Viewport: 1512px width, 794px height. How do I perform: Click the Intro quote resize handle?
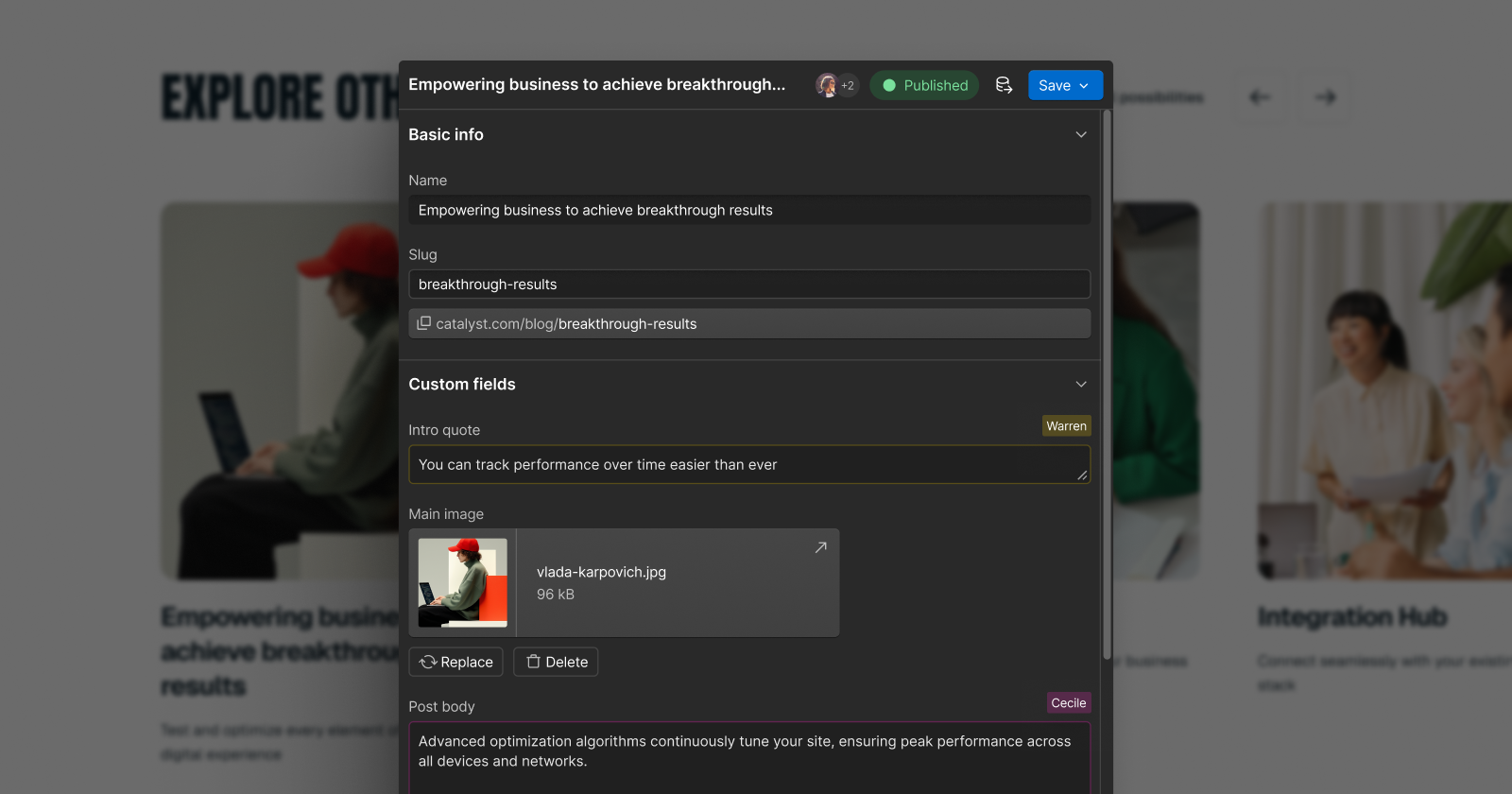[1082, 475]
